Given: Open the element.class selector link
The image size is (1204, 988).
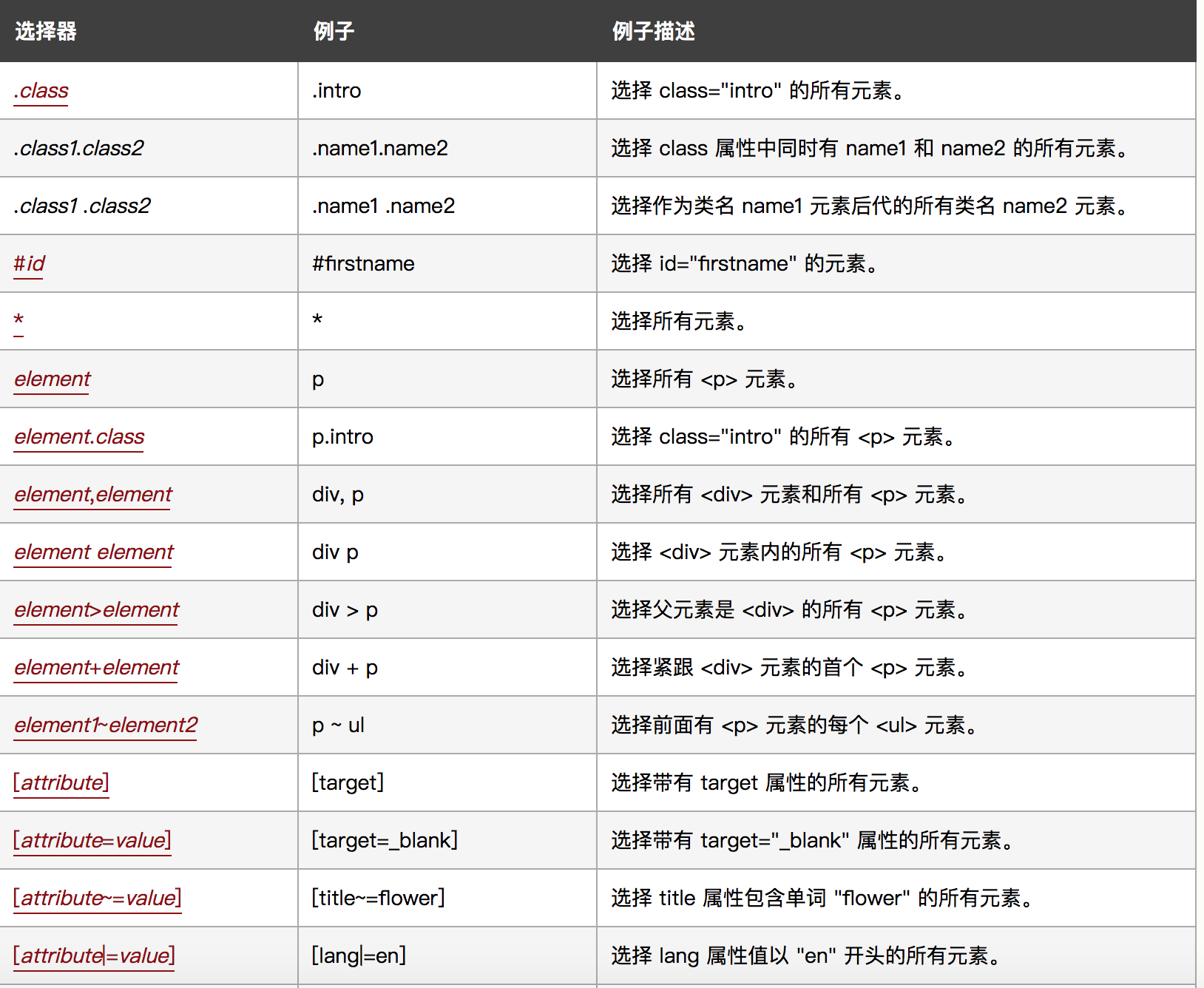Looking at the screenshot, I should coord(79,437).
